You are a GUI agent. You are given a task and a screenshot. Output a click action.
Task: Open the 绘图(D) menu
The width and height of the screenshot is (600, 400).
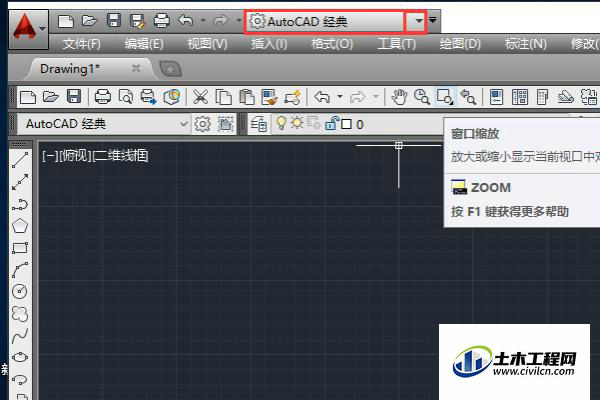pyautogui.click(x=460, y=44)
